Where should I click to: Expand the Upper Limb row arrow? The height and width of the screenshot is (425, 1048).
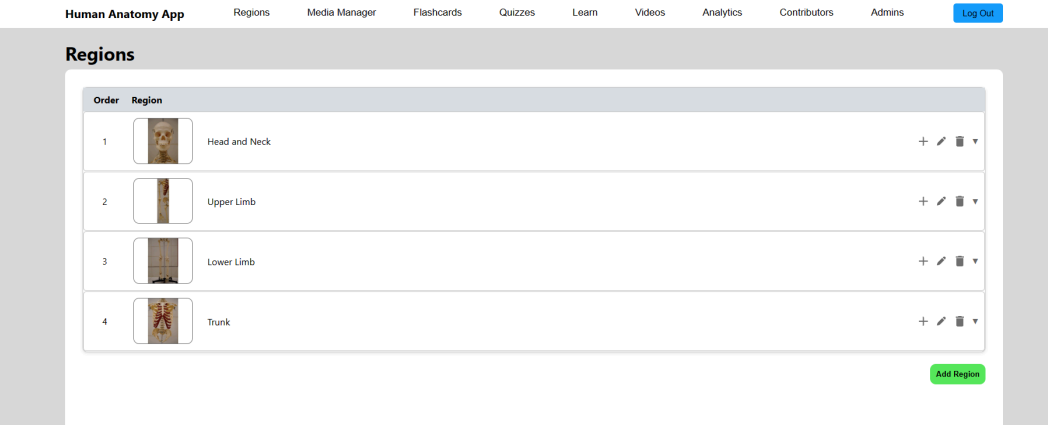(975, 201)
